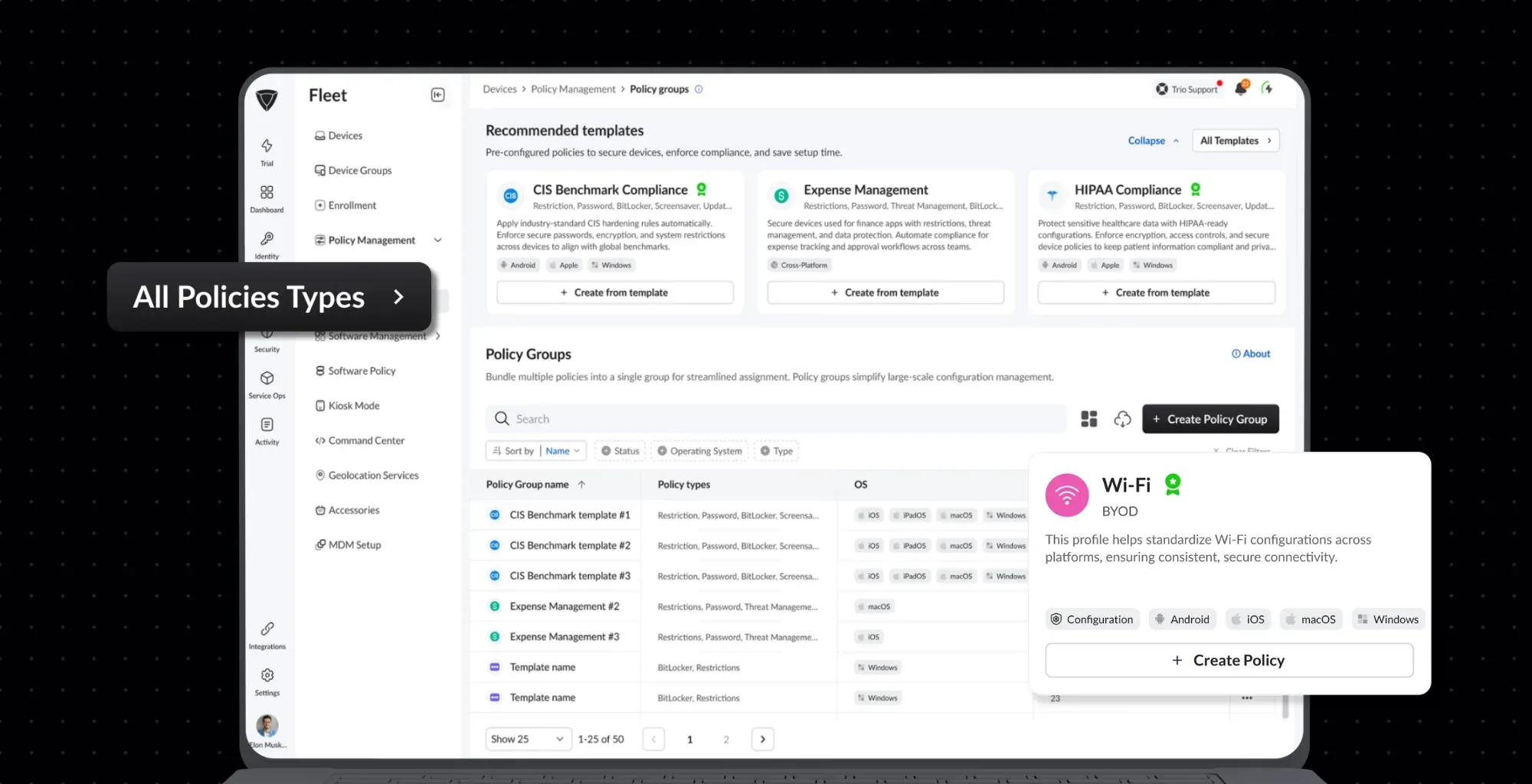Image resolution: width=1532 pixels, height=784 pixels.
Task: Open Accessories menu item
Action: click(347, 510)
